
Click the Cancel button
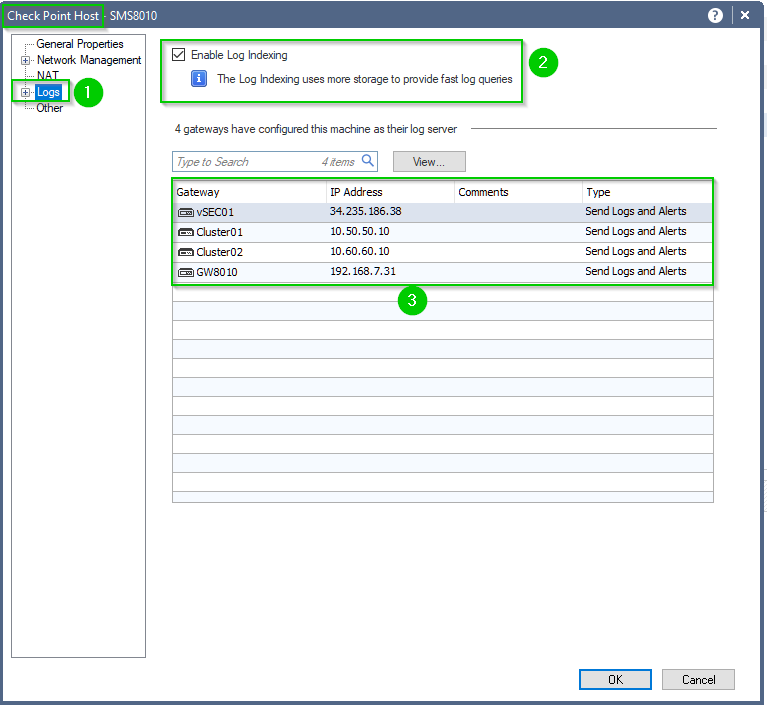click(x=698, y=680)
